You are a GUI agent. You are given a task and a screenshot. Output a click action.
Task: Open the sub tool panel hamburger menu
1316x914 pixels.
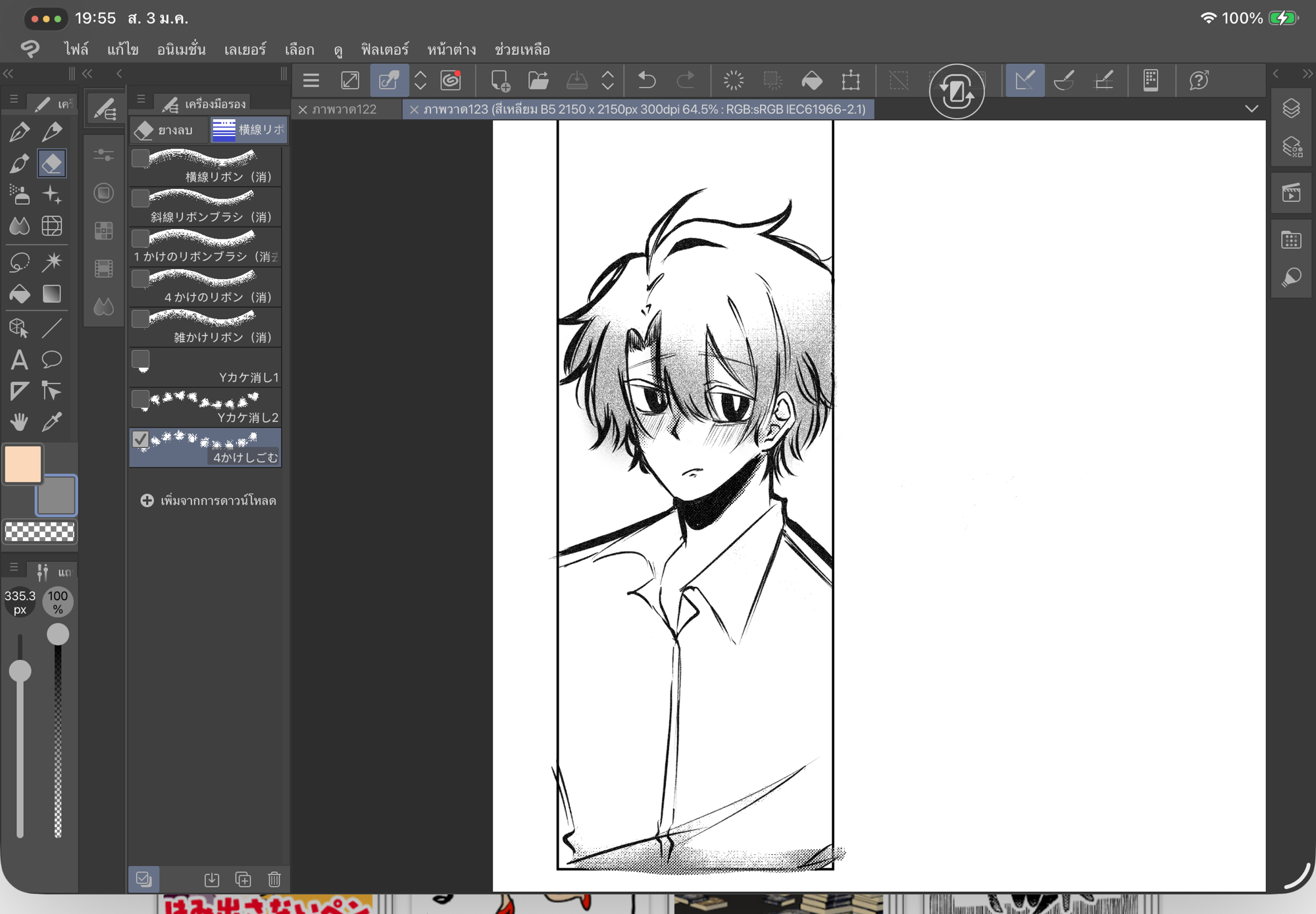pyautogui.click(x=141, y=99)
